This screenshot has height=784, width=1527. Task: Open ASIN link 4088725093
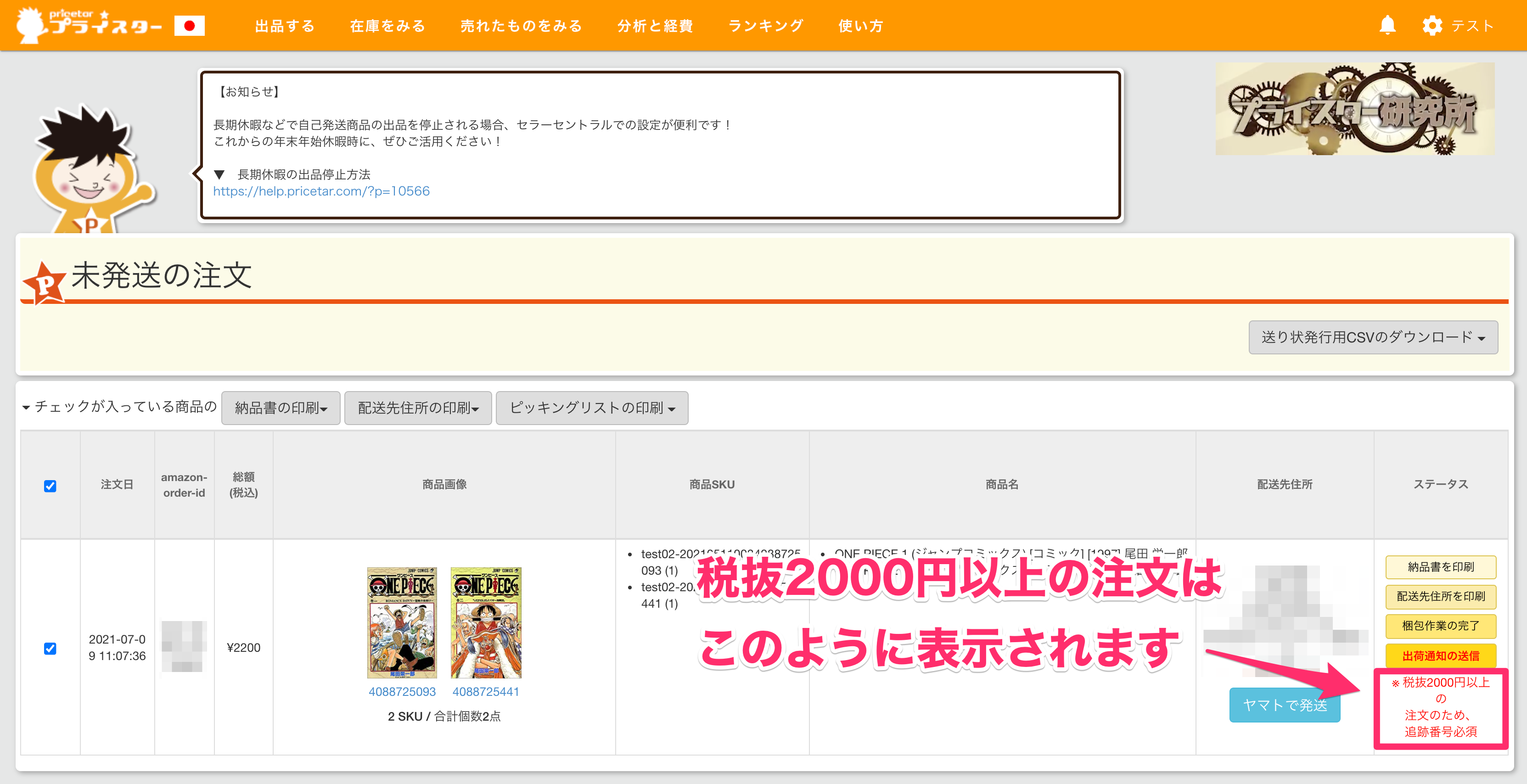click(x=402, y=692)
